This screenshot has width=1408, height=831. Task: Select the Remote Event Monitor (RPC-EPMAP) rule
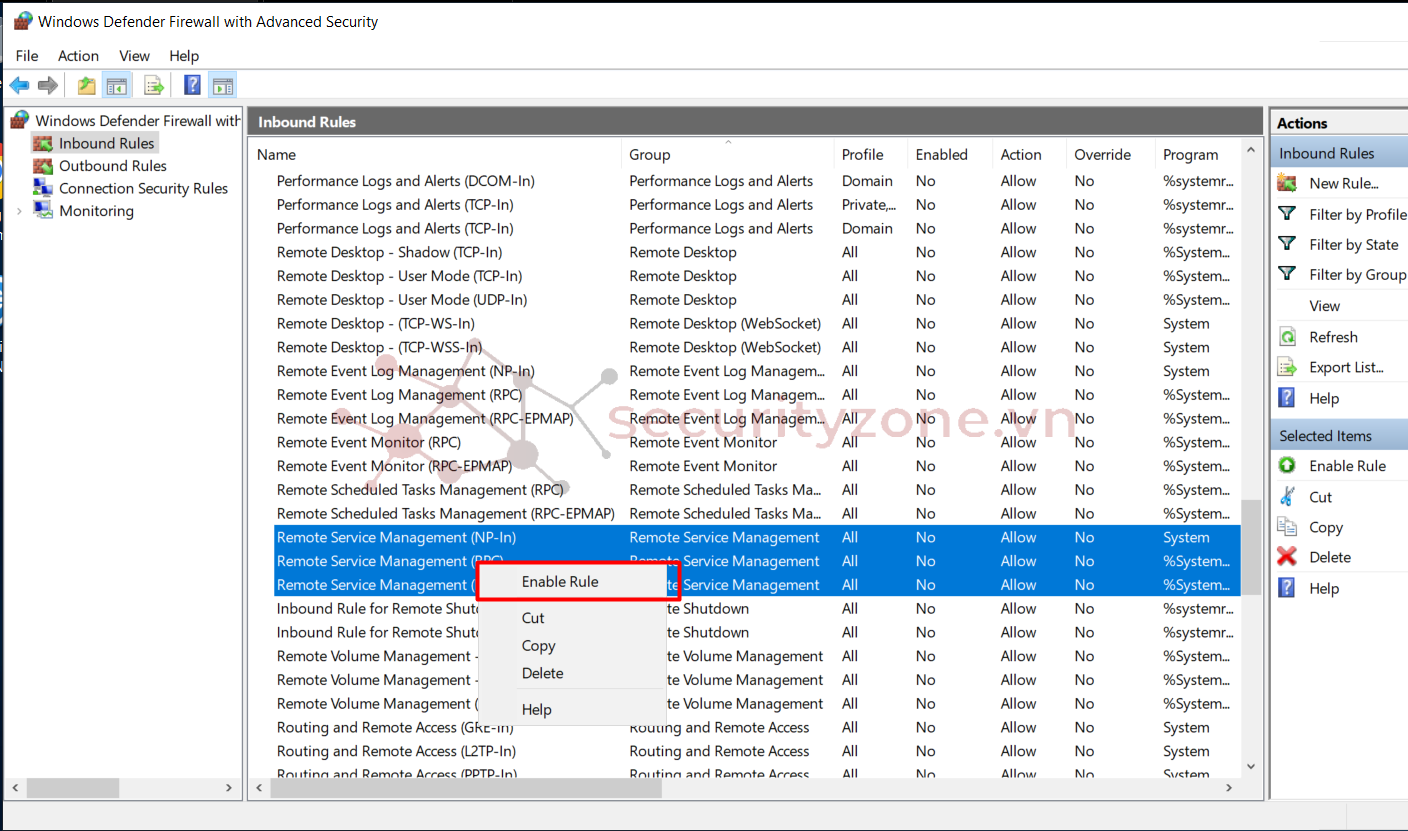pos(757,466)
